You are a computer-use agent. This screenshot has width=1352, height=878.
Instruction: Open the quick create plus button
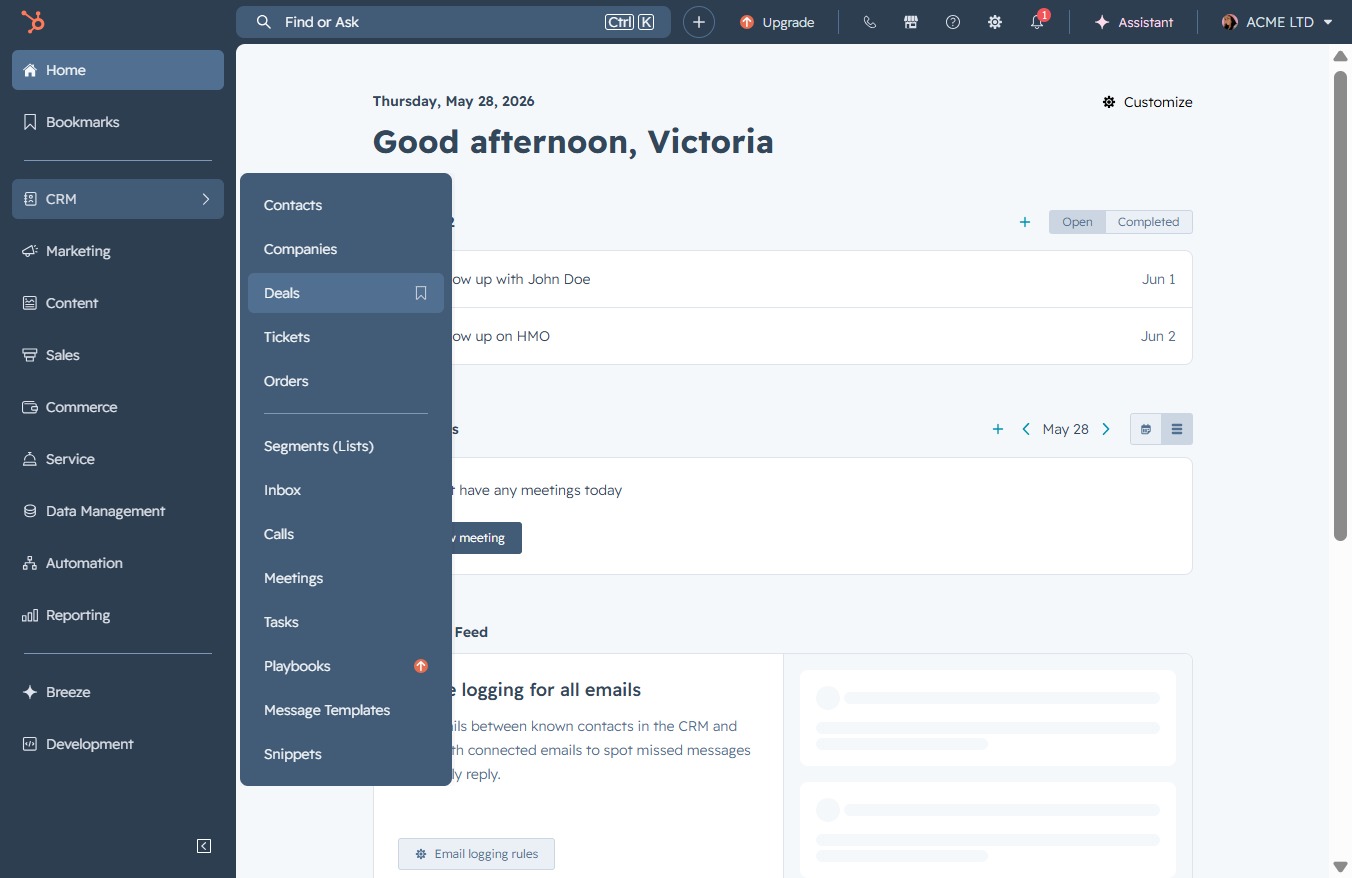click(699, 22)
